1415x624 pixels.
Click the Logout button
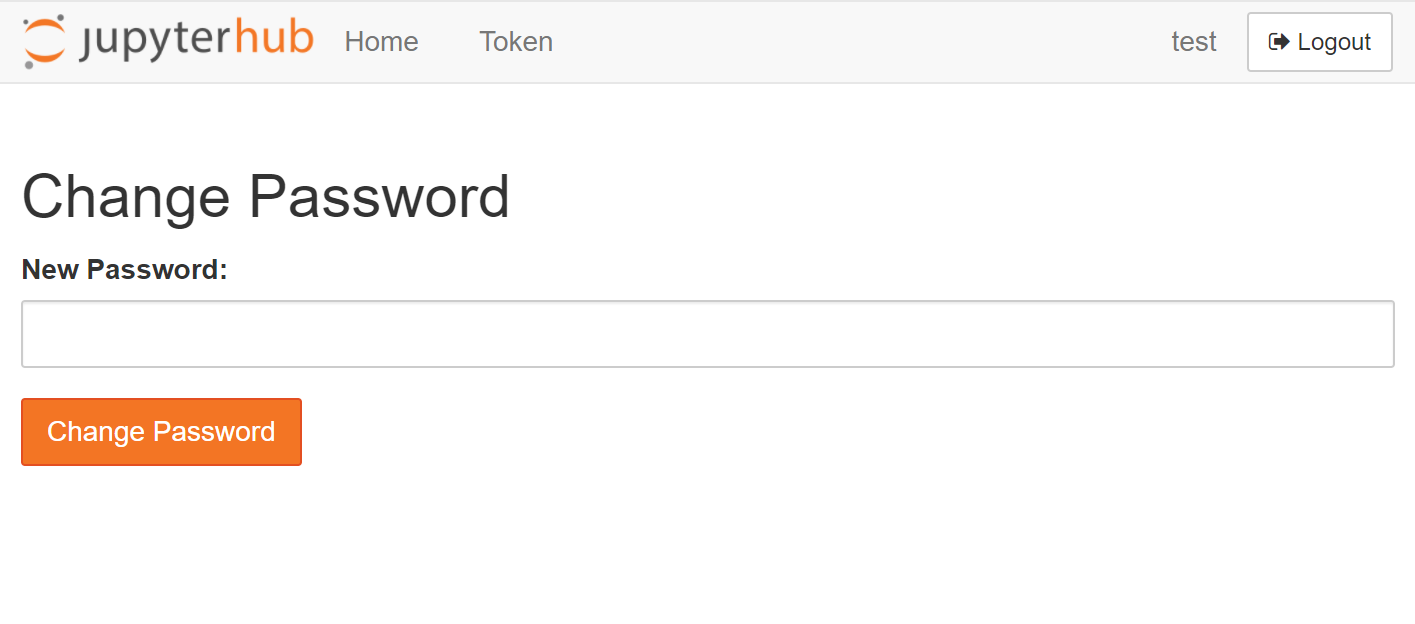pos(1320,42)
